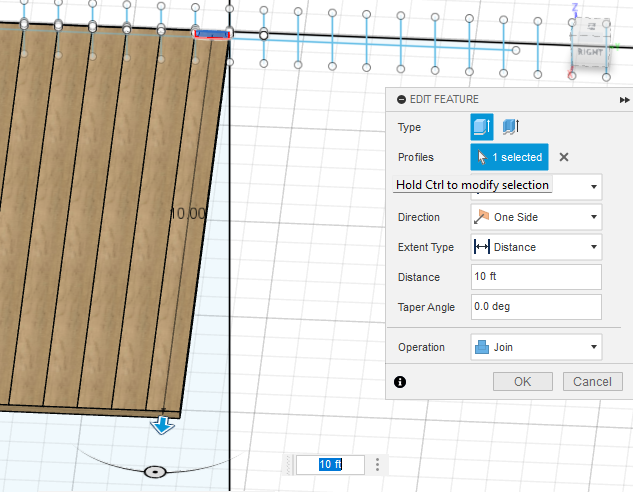Clear profile selection with the X
The width and height of the screenshot is (633, 492).
564,157
